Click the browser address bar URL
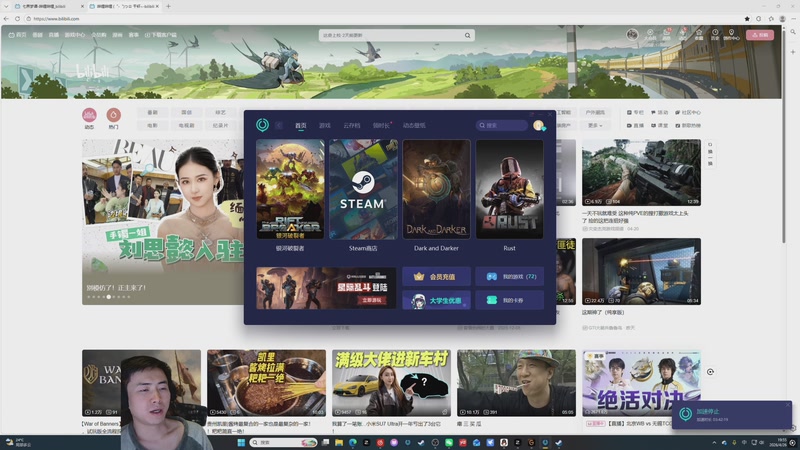Image resolution: width=800 pixels, height=450 pixels. click(x=56, y=19)
